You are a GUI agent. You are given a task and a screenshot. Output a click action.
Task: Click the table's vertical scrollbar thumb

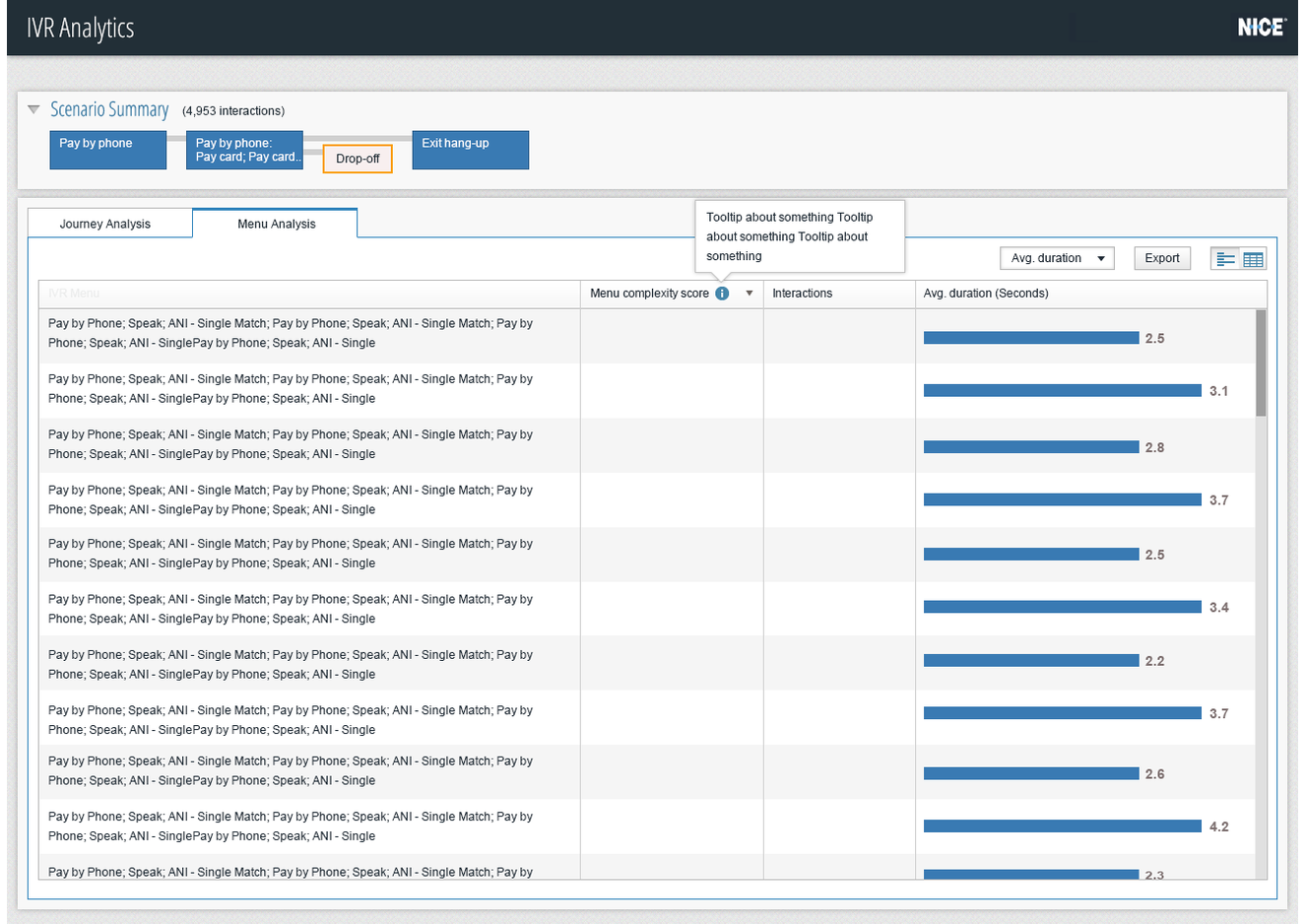(1262, 363)
